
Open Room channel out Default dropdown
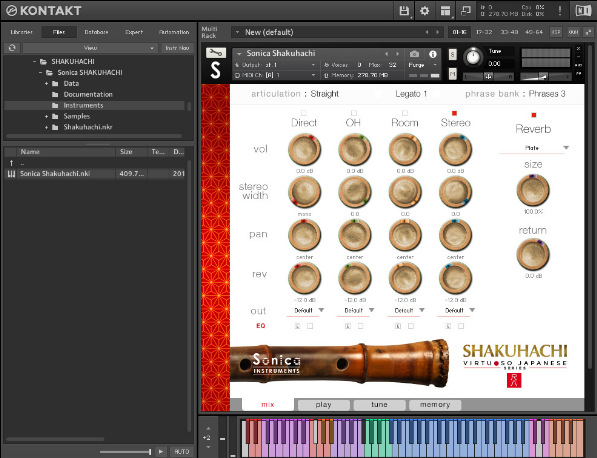pyautogui.click(x=406, y=311)
